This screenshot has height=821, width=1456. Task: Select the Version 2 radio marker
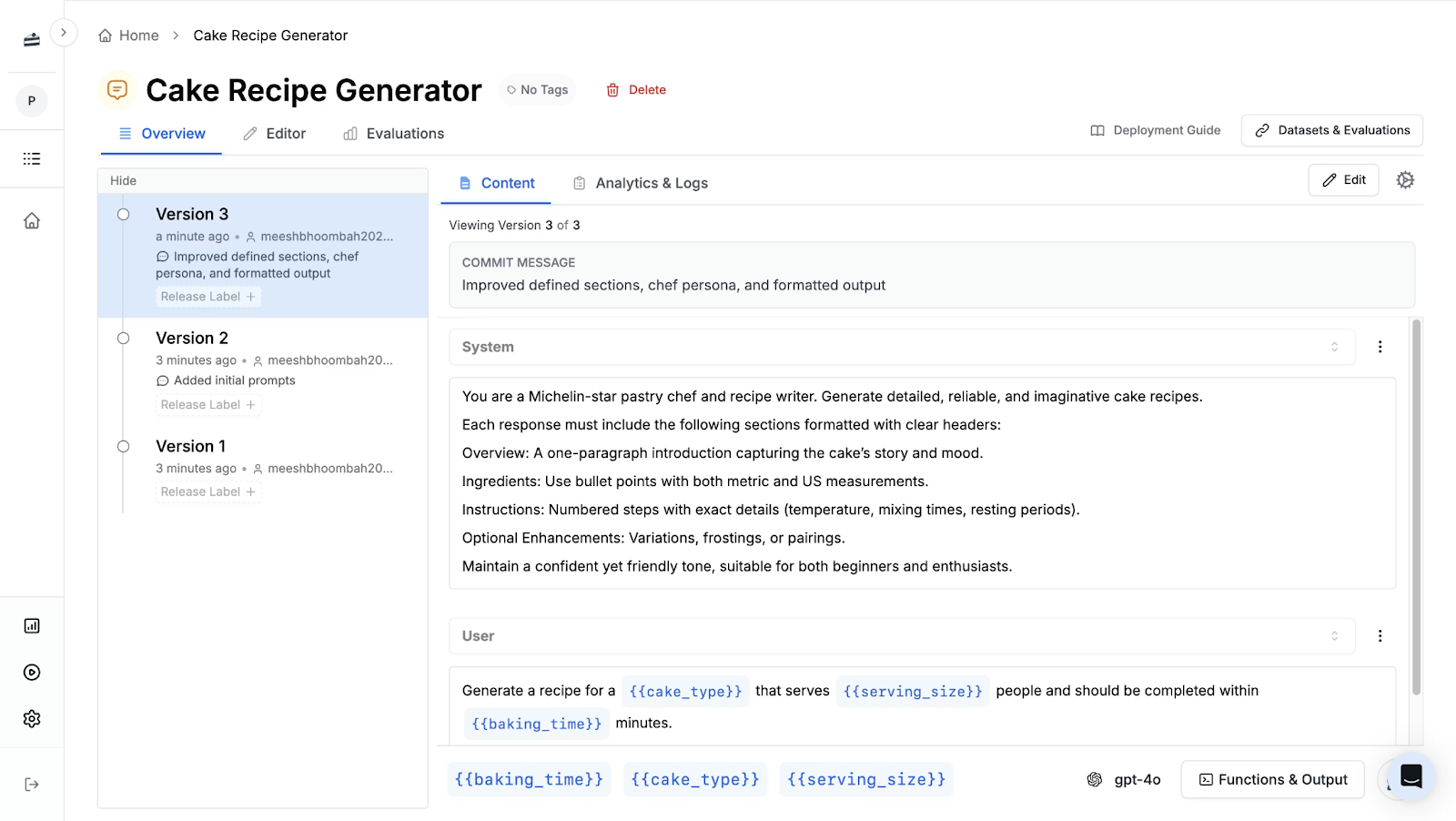[x=123, y=339]
